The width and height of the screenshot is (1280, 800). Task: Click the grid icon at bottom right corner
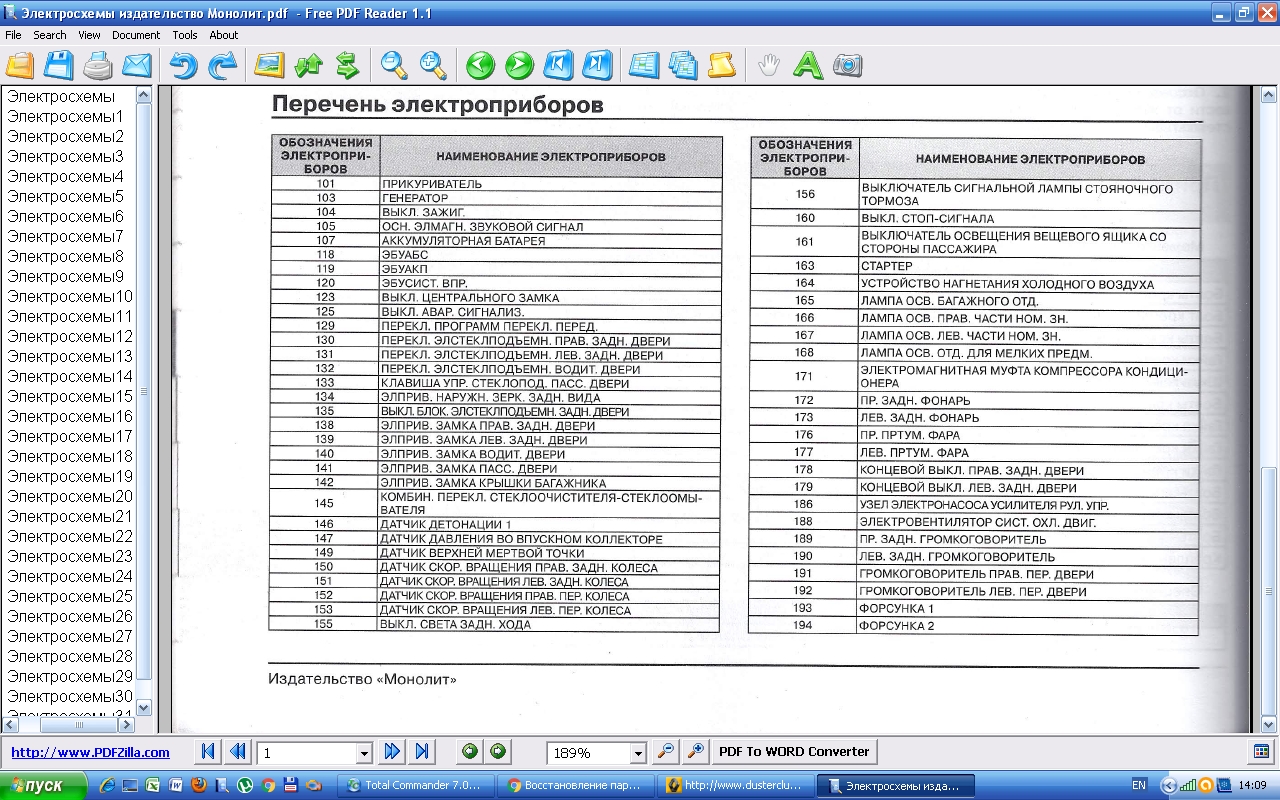pos(1261,752)
